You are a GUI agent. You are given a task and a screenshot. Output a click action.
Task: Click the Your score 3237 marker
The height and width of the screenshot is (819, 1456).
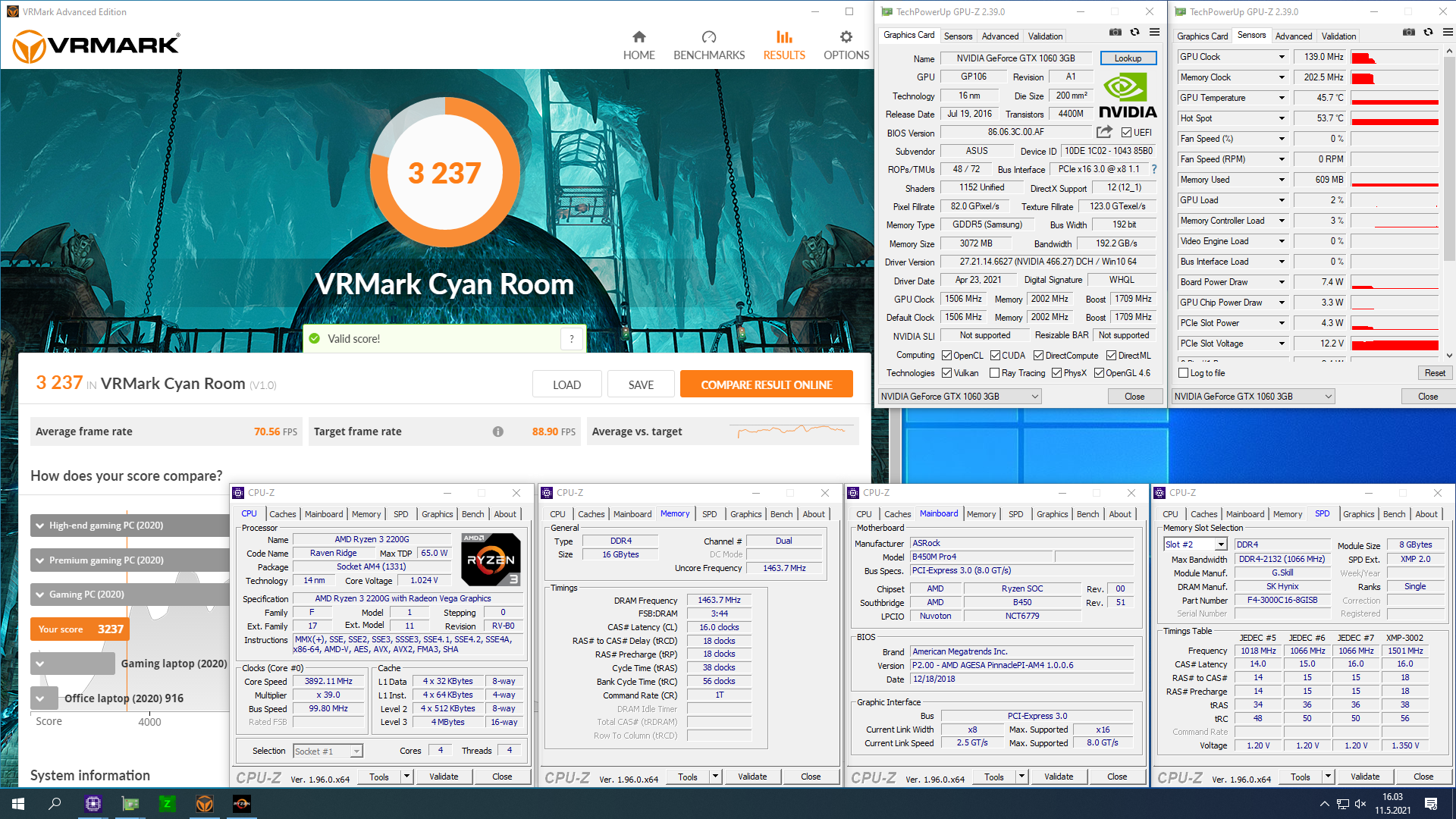coord(80,629)
